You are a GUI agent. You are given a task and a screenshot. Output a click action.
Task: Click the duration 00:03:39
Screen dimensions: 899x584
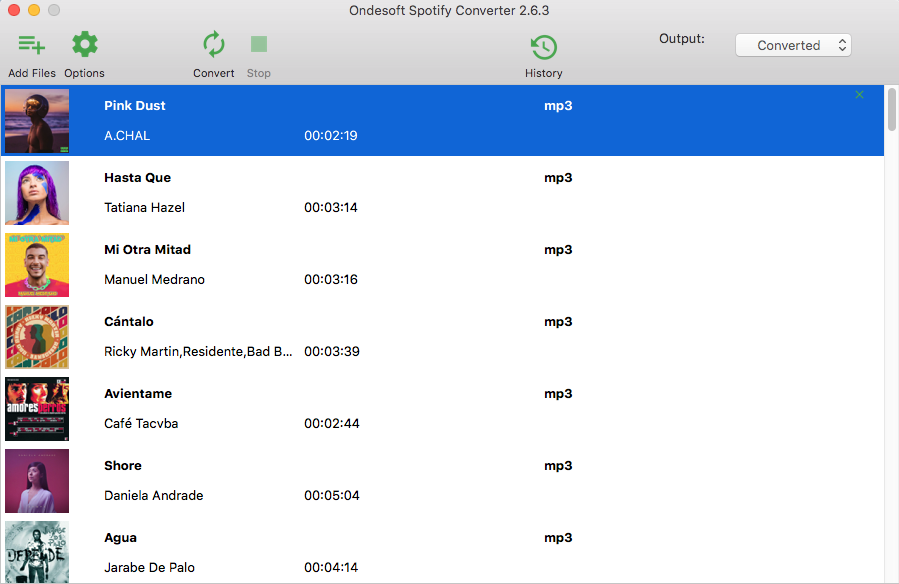pyautogui.click(x=332, y=352)
